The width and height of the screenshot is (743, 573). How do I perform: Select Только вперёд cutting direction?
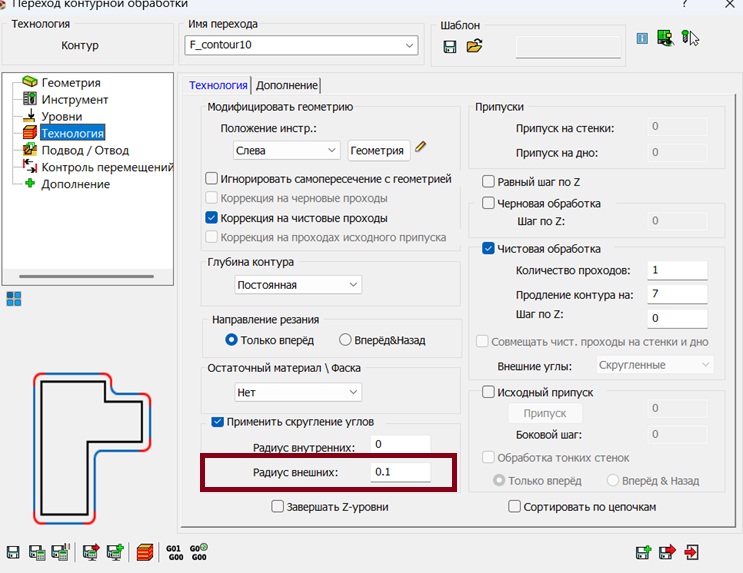[231, 340]
